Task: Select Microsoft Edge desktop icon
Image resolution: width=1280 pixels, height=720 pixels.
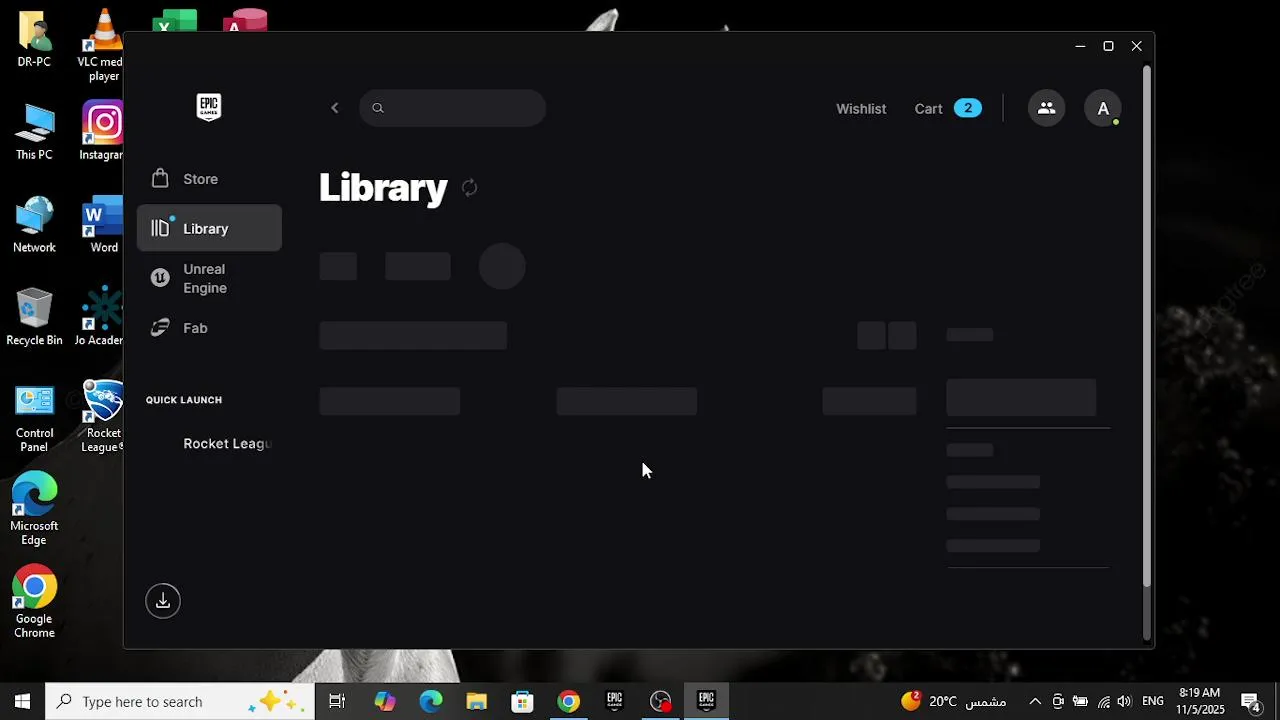Action: [34, 509]
